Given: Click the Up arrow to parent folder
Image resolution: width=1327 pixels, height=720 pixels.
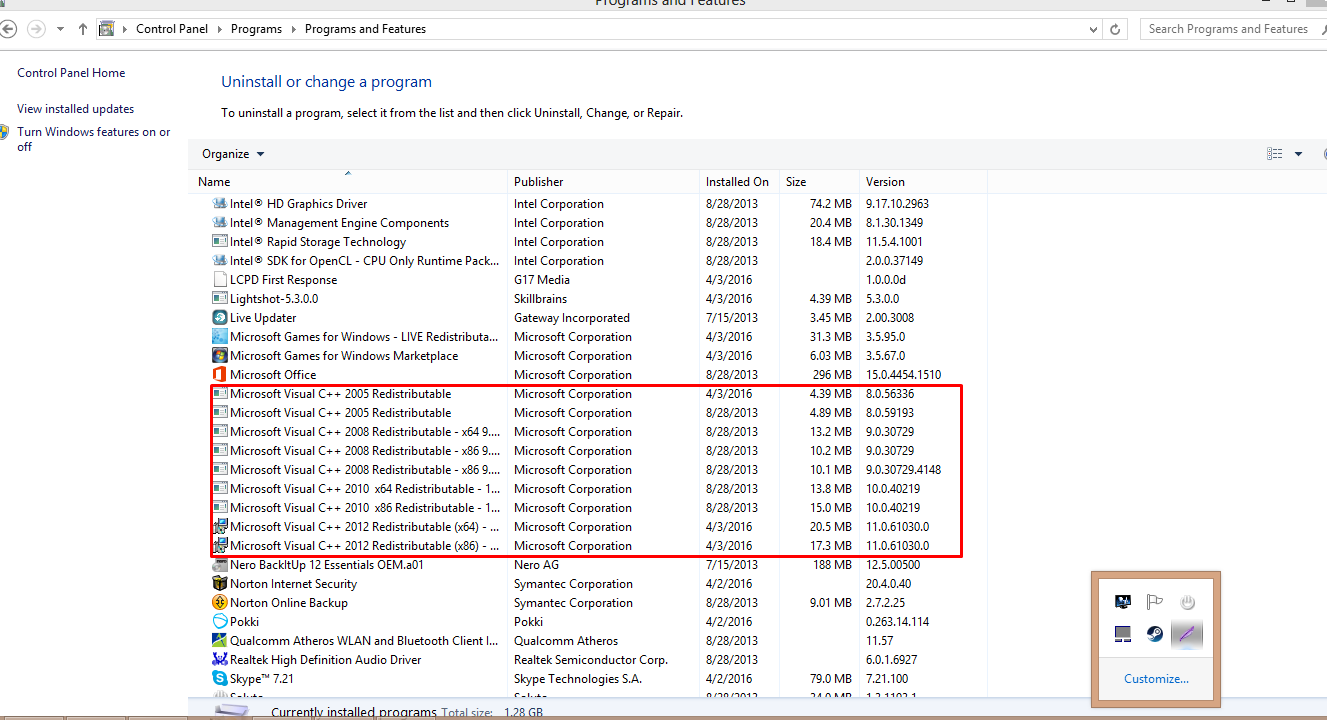Looking at the screenshot, I should [82, 29].
